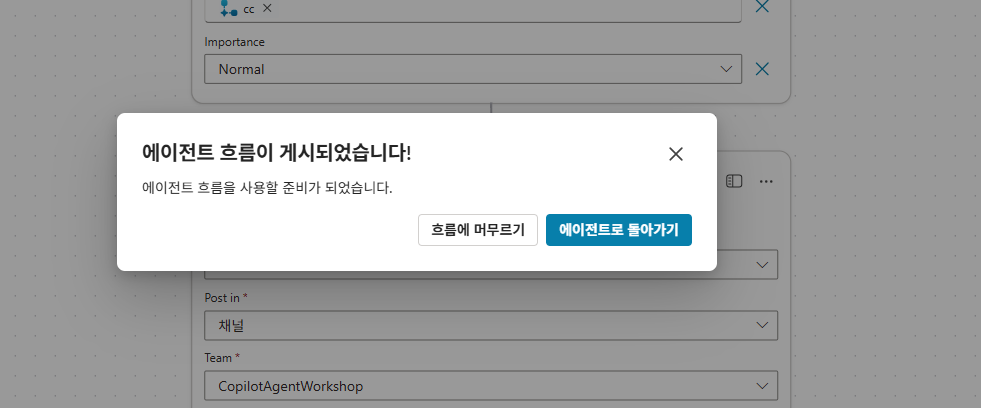
Task: Click the Post in label text
Action: click(x=222, y=298)
